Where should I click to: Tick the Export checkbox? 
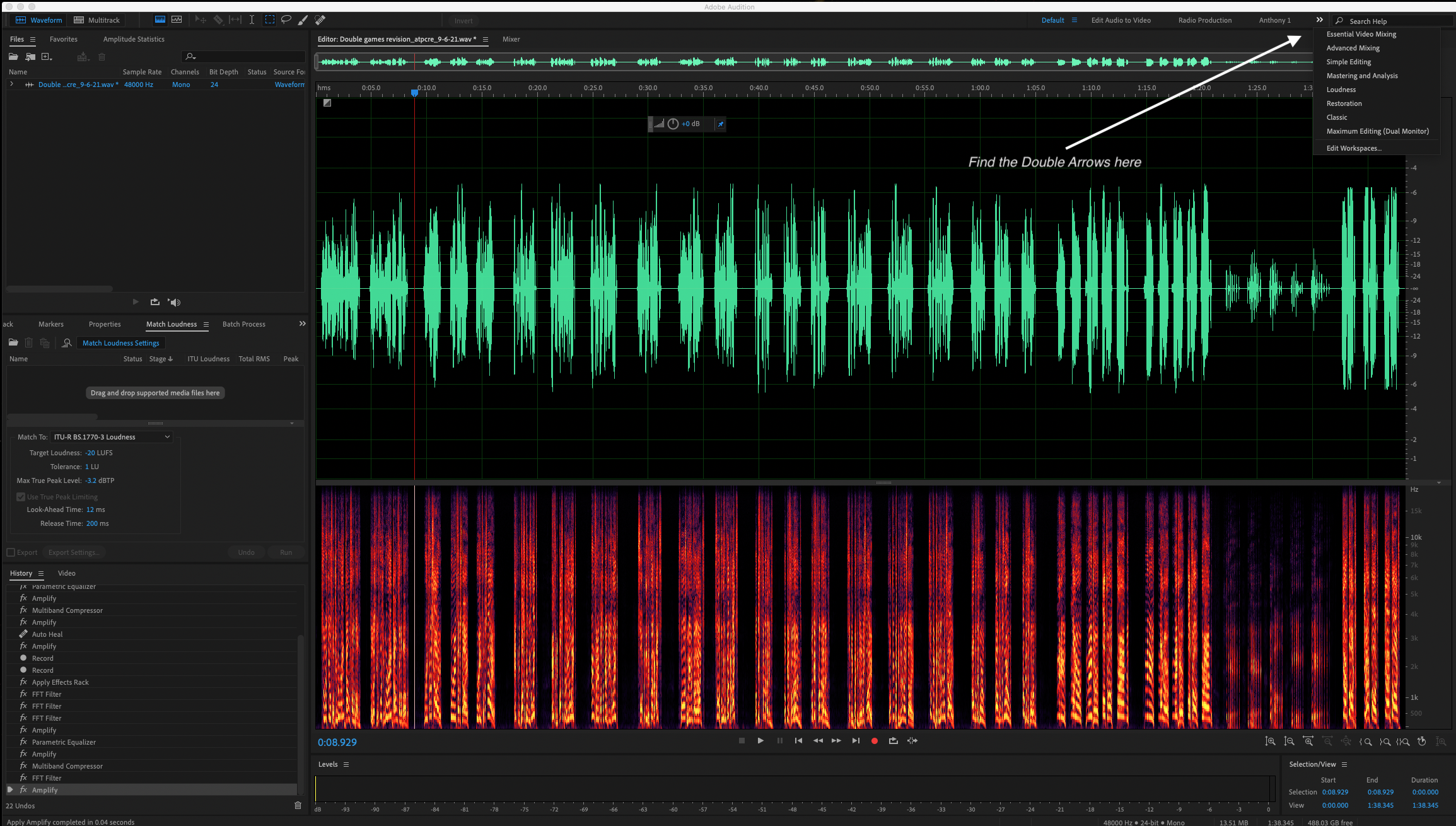tap(11, 552)
